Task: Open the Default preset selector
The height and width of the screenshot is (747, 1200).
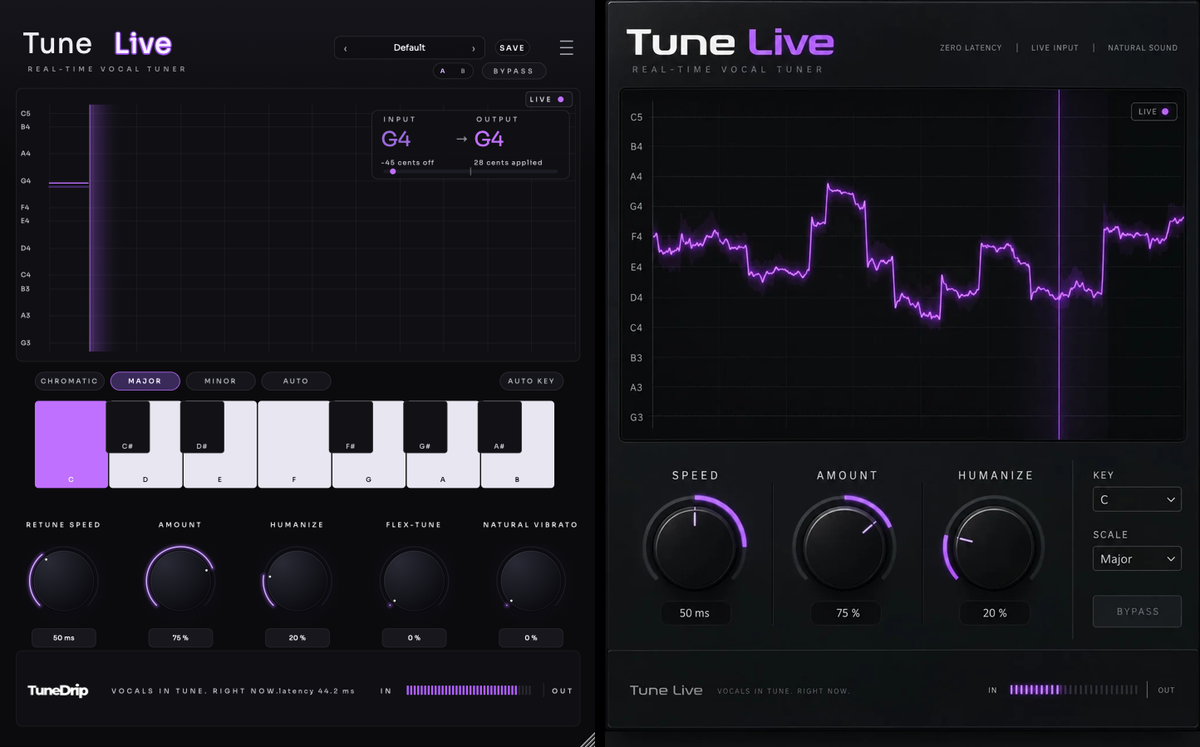Action: 409,48
